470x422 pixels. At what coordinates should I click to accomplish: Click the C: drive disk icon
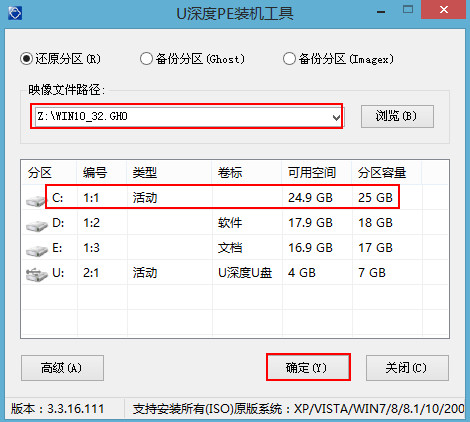(36, 200)
